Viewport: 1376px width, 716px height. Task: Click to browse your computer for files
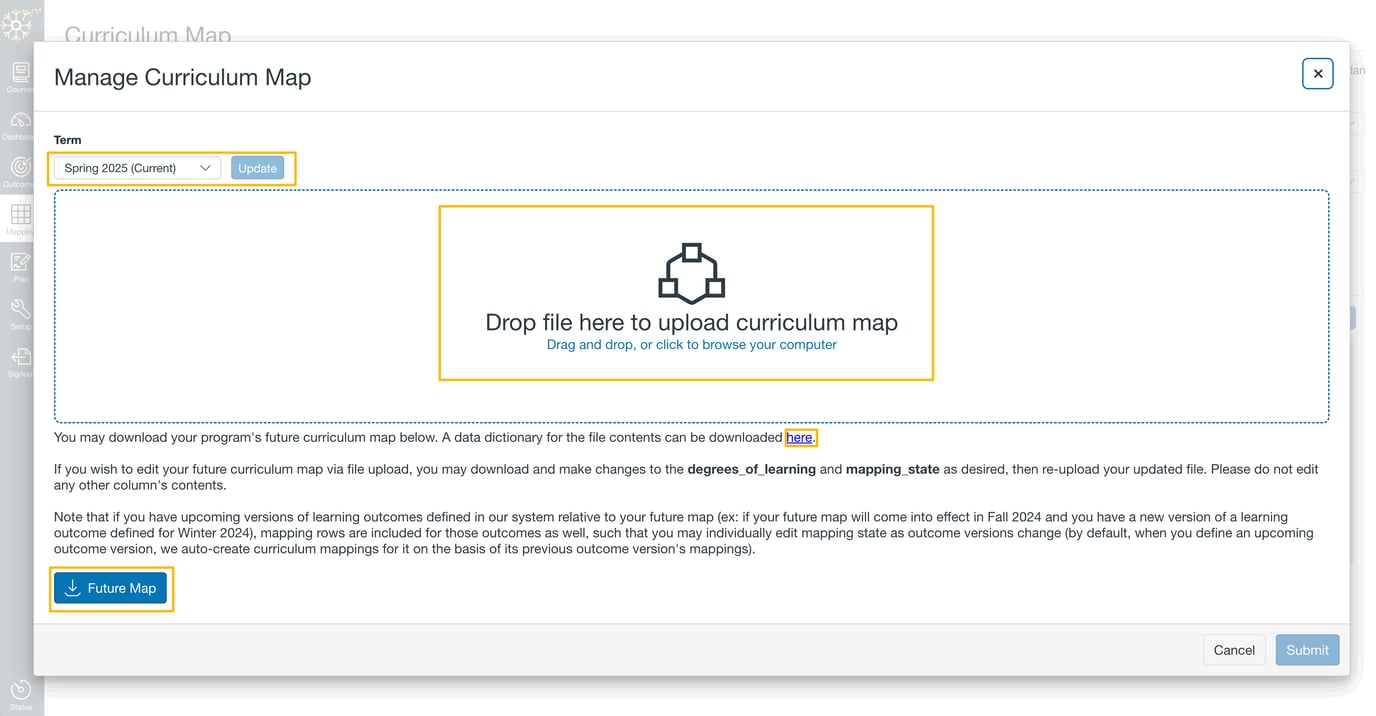point(686,343)
